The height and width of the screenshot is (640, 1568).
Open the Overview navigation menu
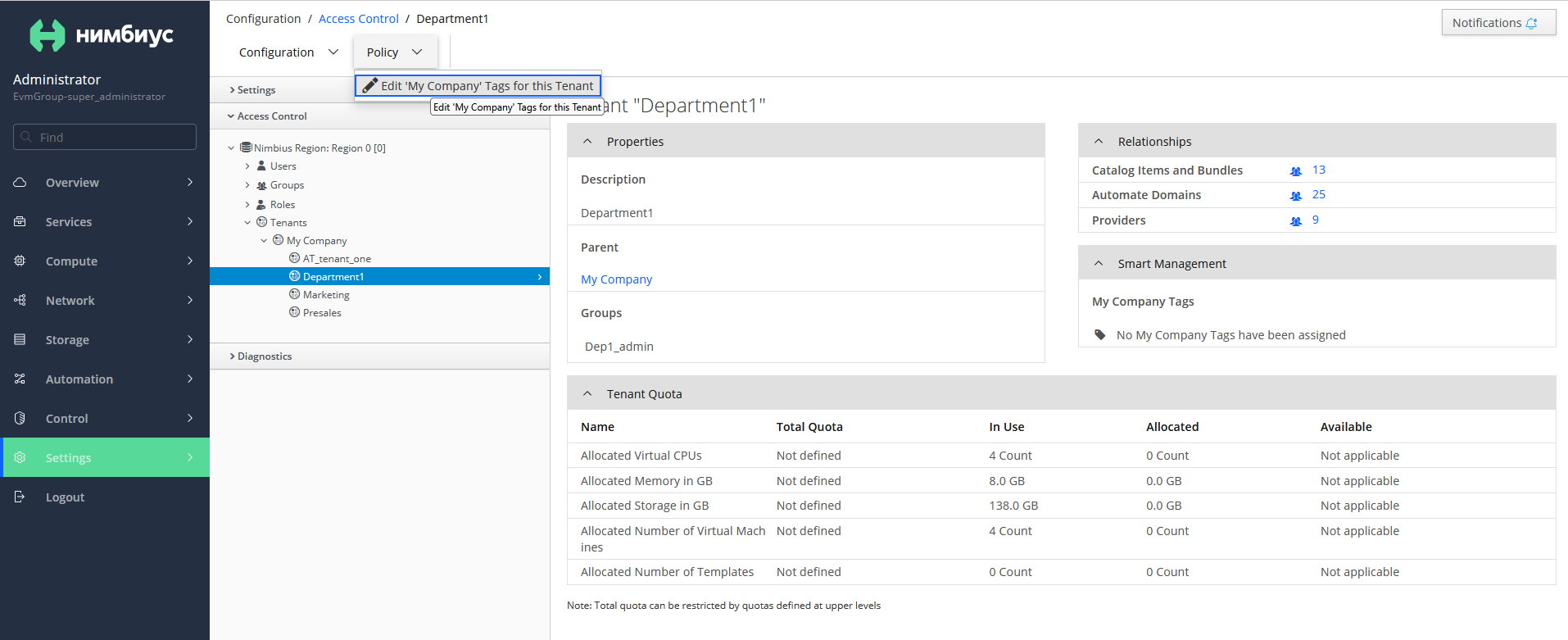click(x=105, y=182)
